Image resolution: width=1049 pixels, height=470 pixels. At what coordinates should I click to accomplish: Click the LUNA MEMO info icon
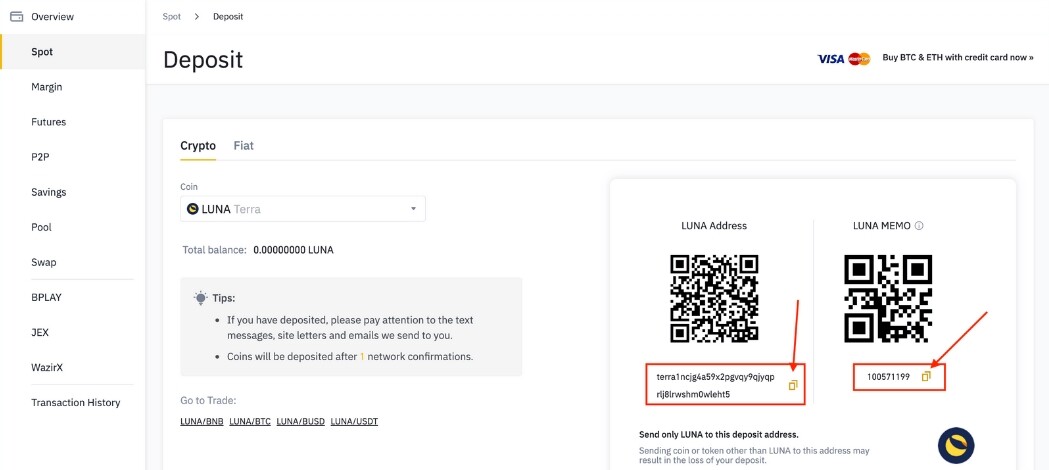[919, 226]
